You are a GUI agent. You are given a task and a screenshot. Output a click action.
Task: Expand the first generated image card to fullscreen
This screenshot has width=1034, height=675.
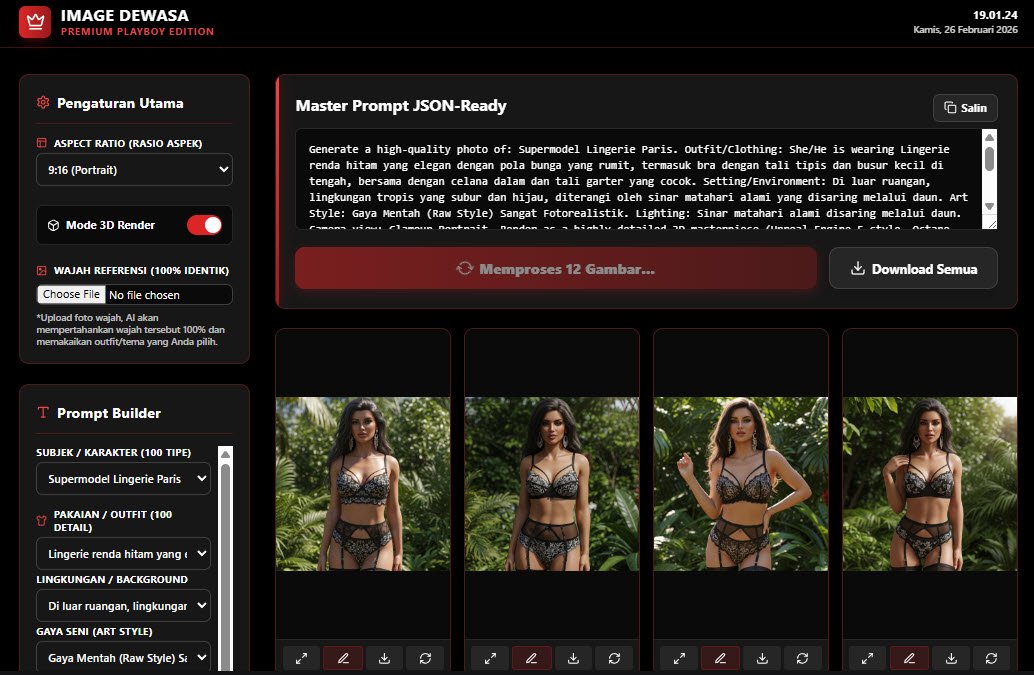301,658
